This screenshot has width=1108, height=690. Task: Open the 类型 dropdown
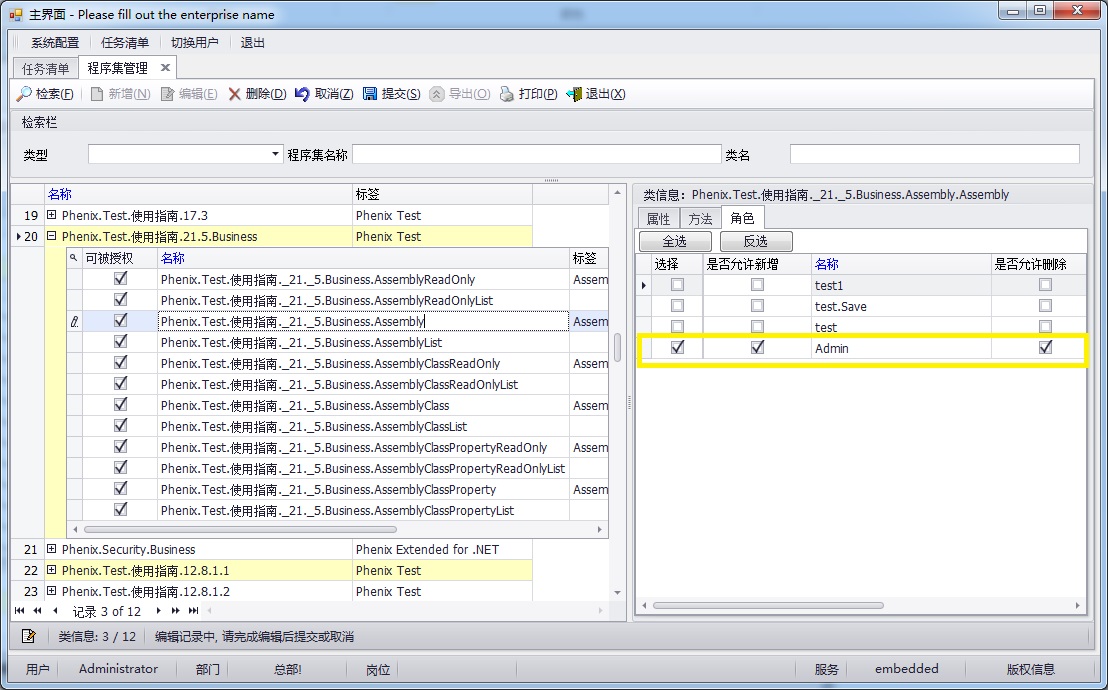[x=275, y=154]
